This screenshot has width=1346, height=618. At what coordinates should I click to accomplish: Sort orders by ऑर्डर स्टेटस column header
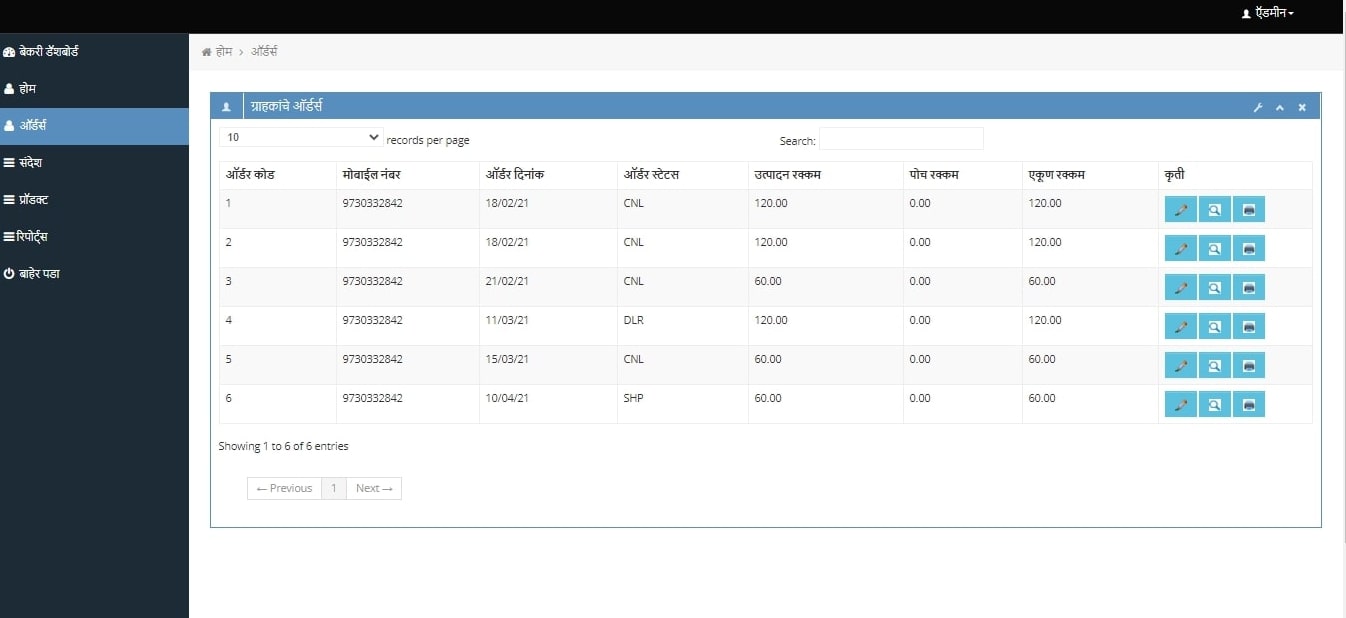tap(651, 175)
